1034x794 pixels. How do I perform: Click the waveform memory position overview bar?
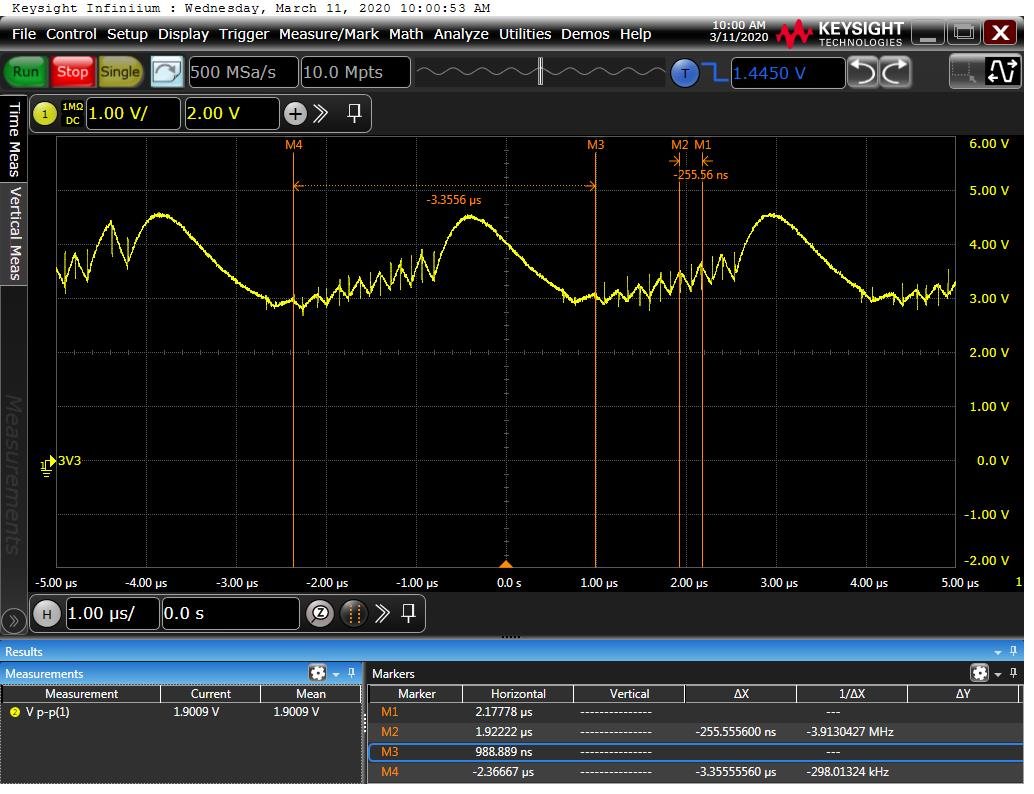click(x=541, y=72)
